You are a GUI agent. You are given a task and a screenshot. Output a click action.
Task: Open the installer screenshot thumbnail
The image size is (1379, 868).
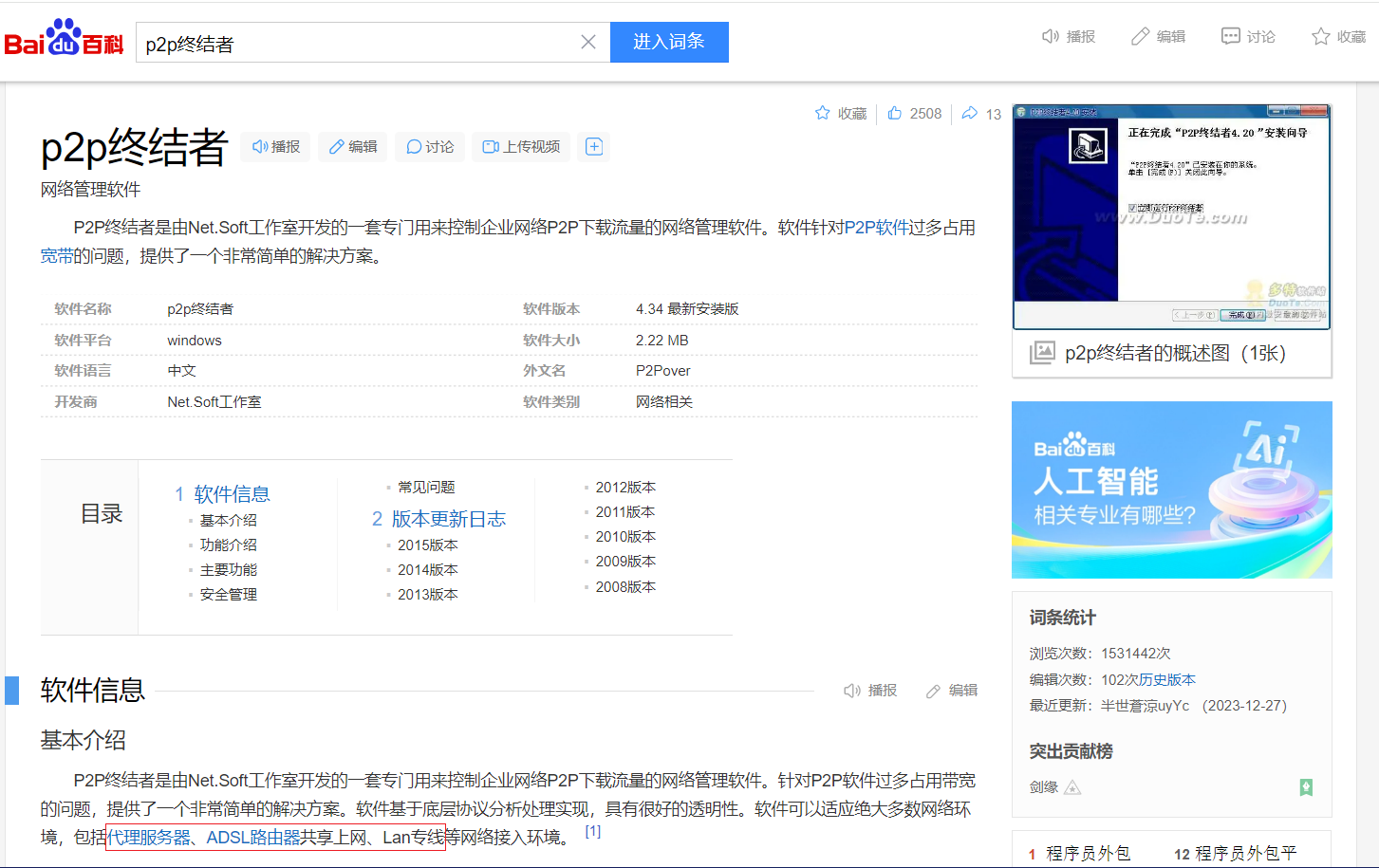point(1172,216)
